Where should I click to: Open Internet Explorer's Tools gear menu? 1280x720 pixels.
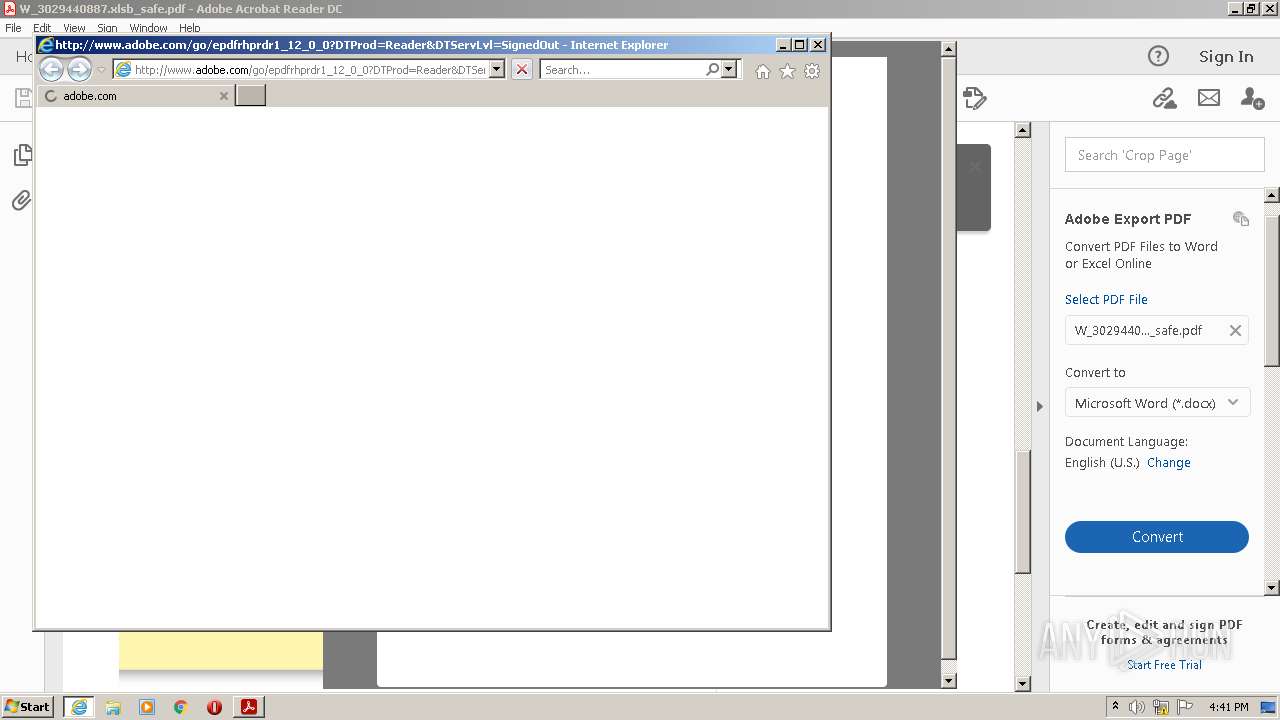(x=812, y=71)
